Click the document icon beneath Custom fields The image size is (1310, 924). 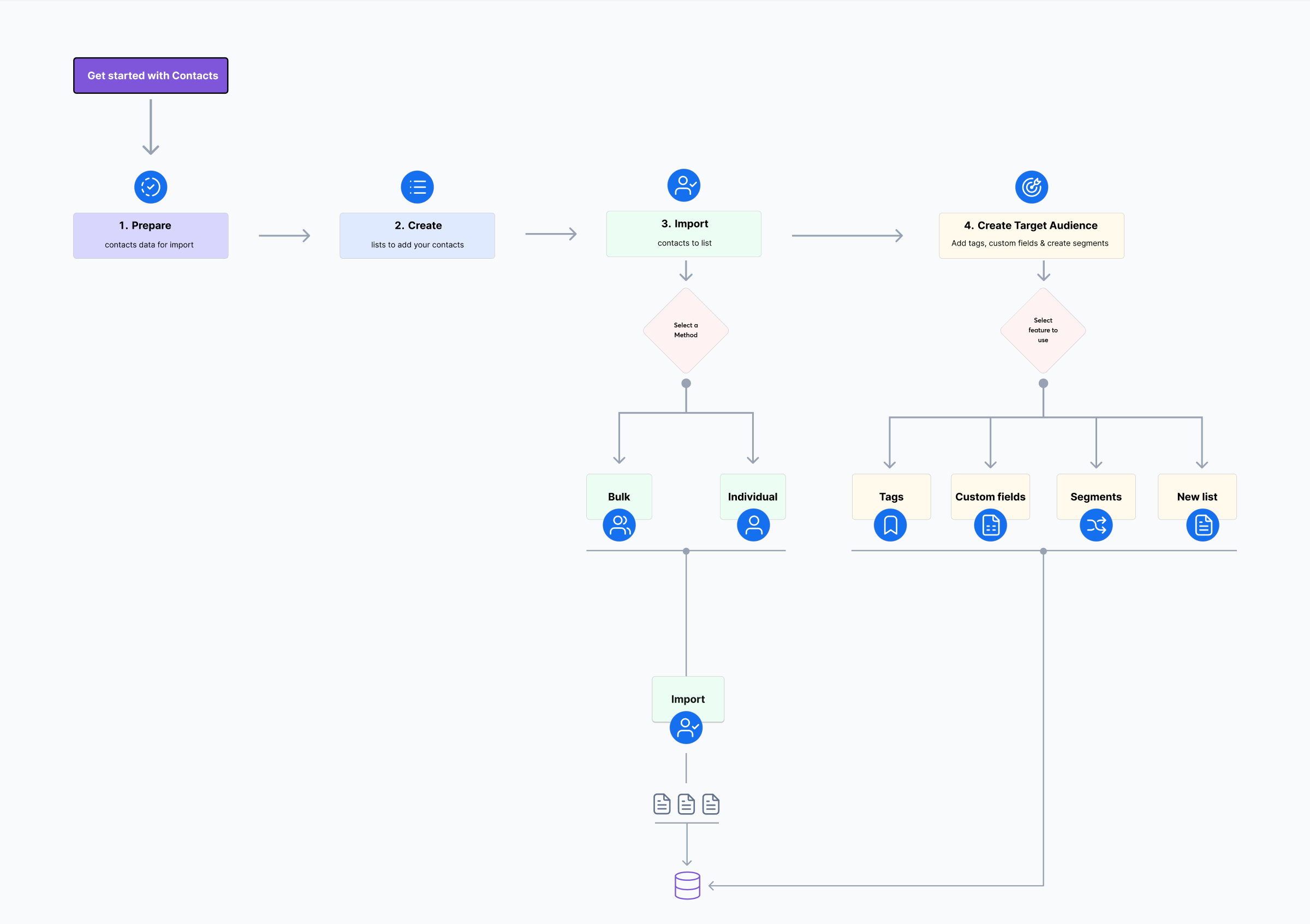(x=990, y=524)
